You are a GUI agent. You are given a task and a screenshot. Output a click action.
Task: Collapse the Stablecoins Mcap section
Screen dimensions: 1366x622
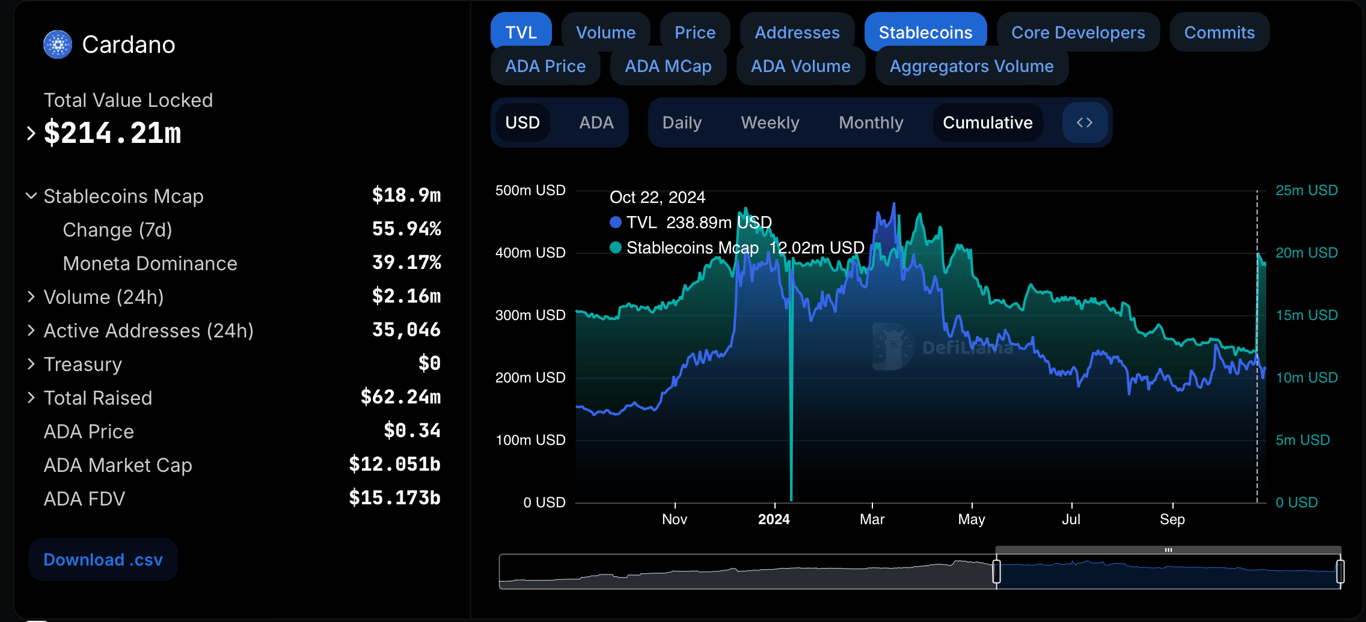(31, 196)
